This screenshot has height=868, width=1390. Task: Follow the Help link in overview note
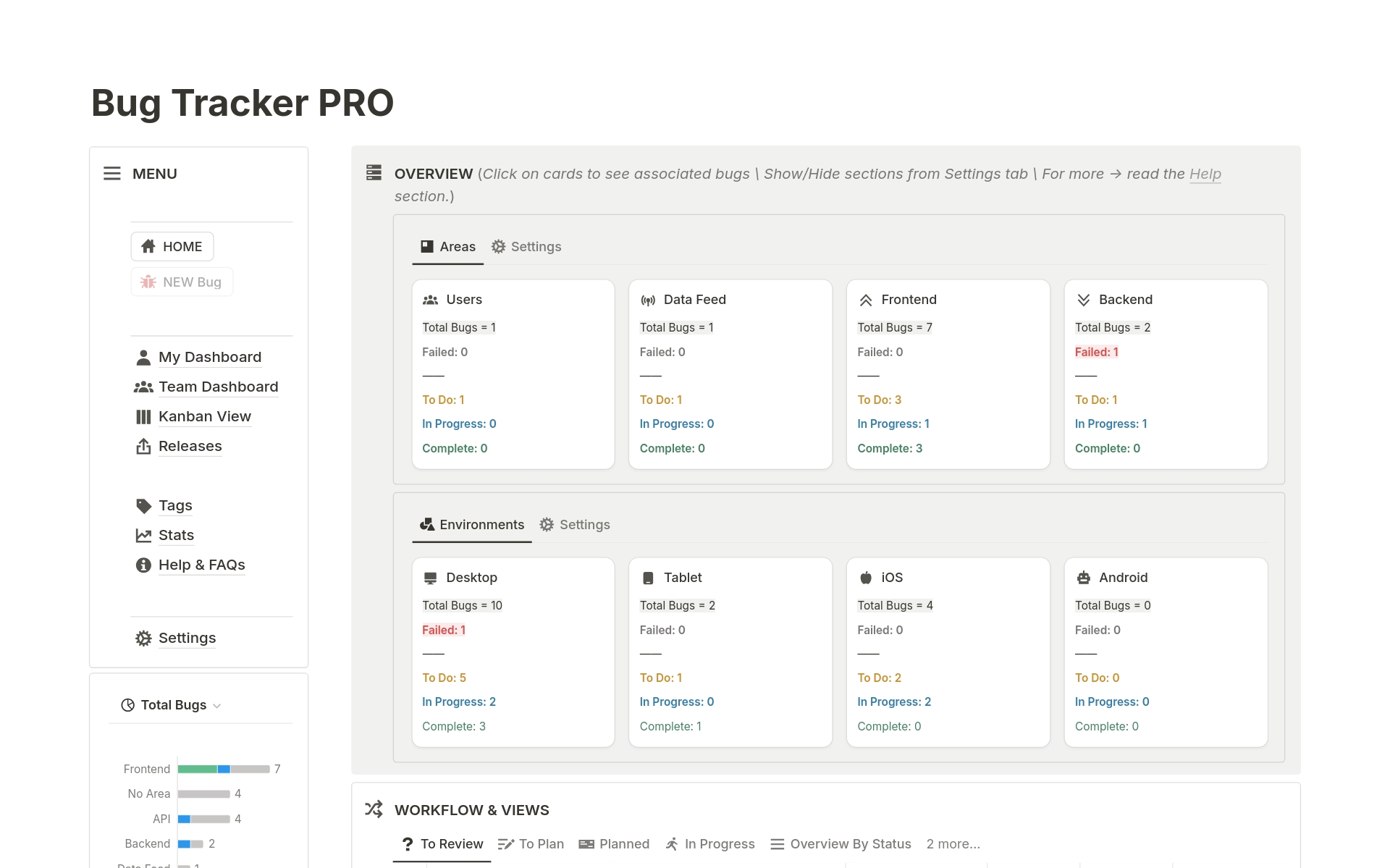pos(1205,174)
